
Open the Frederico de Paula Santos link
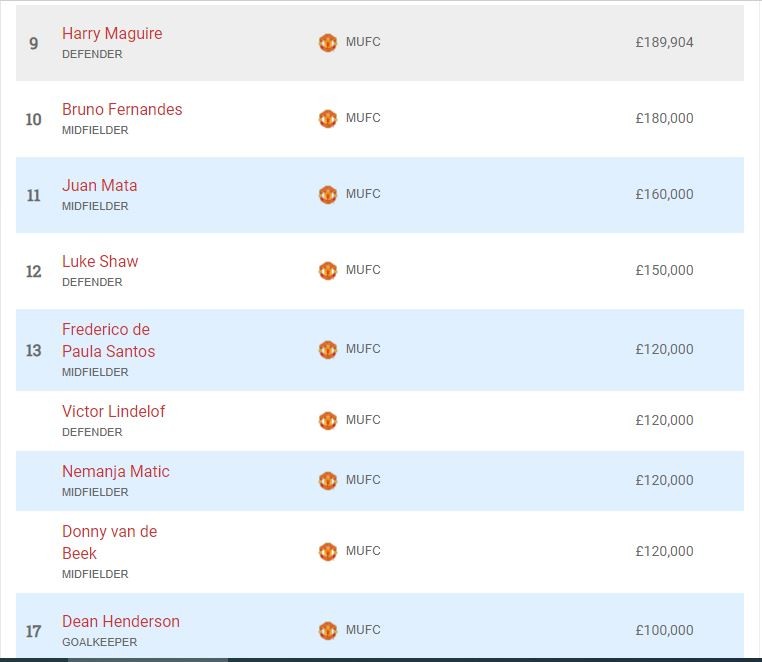(x=108, y=340)
